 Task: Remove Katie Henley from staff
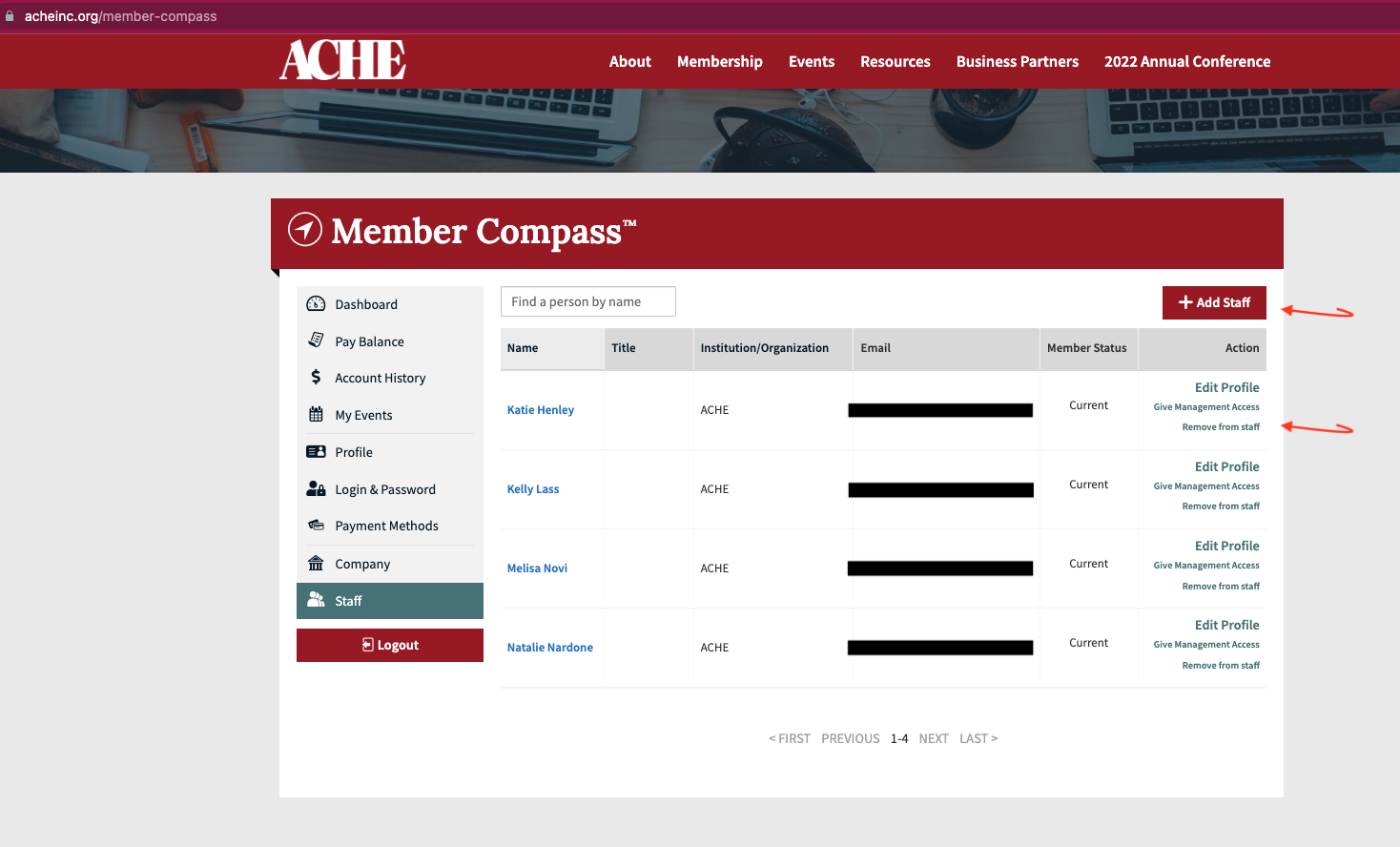1221,427
